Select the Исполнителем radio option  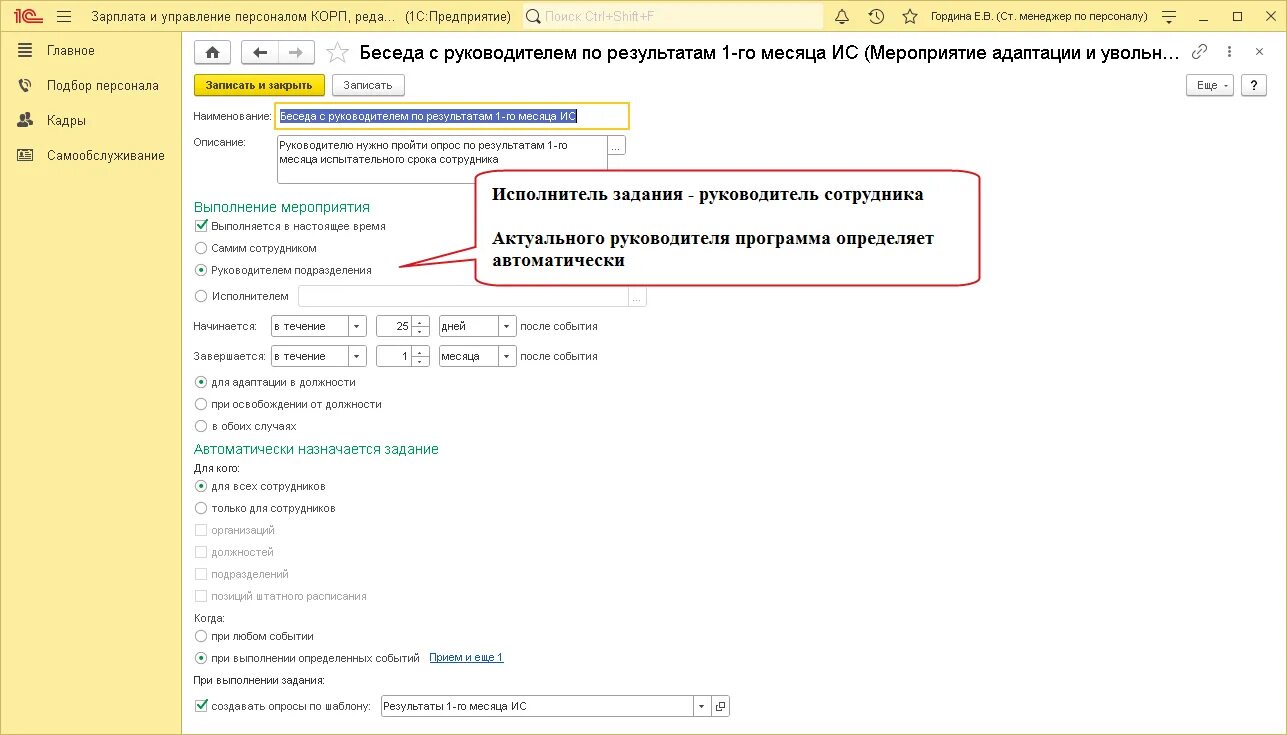(201, 296)
